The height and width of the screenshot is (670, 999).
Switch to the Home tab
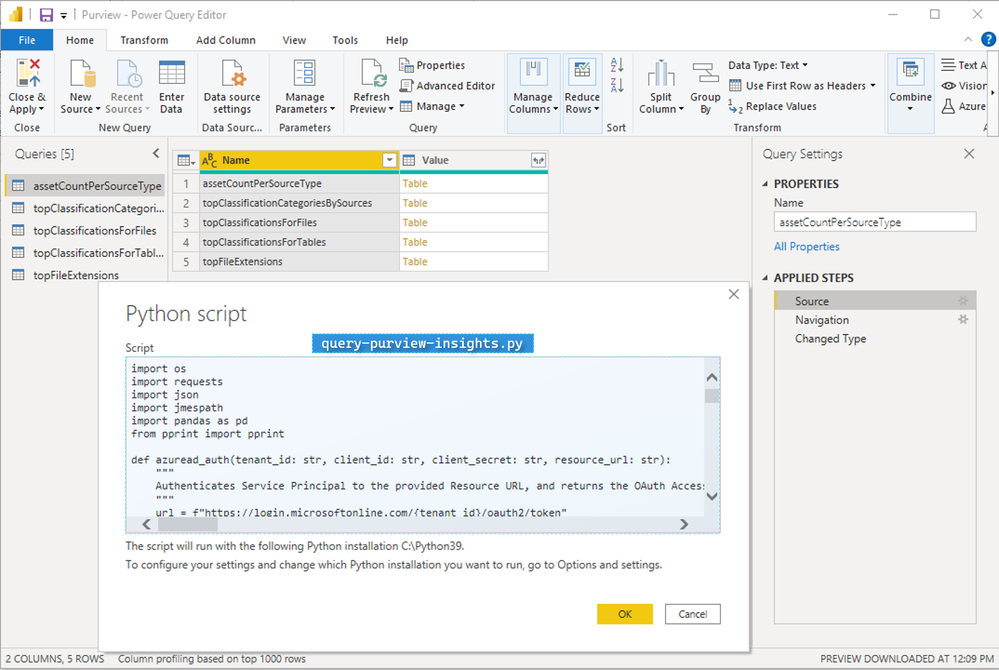(x=80, y=40)
